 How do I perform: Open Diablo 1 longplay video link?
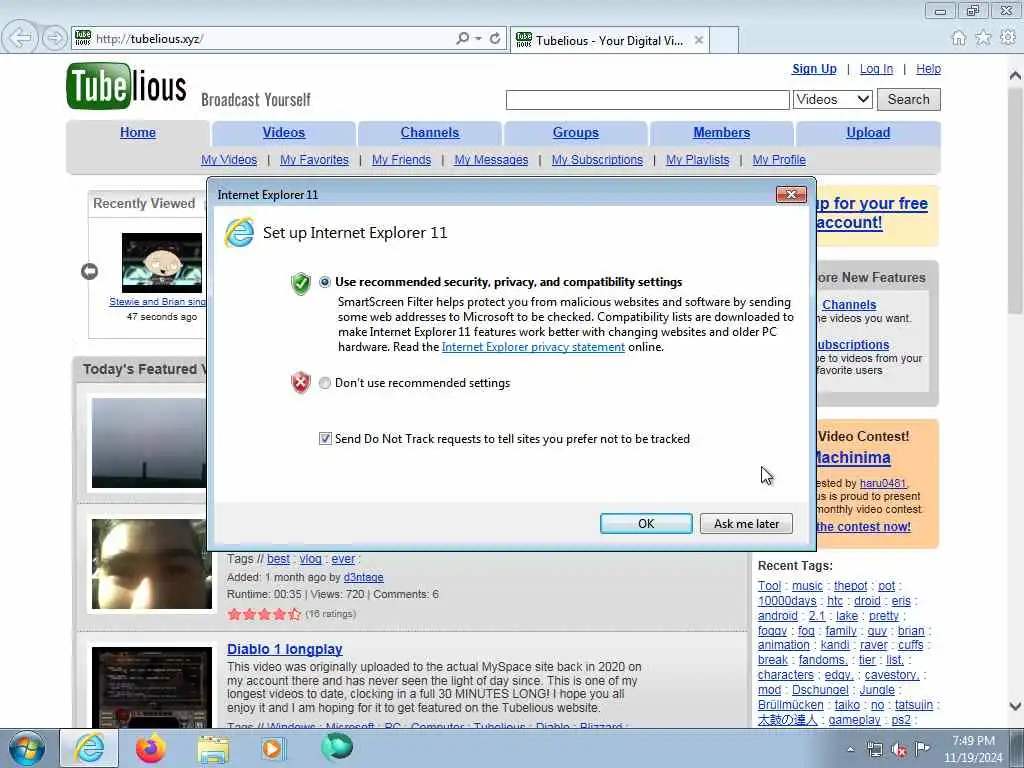[x=285, y=649]
